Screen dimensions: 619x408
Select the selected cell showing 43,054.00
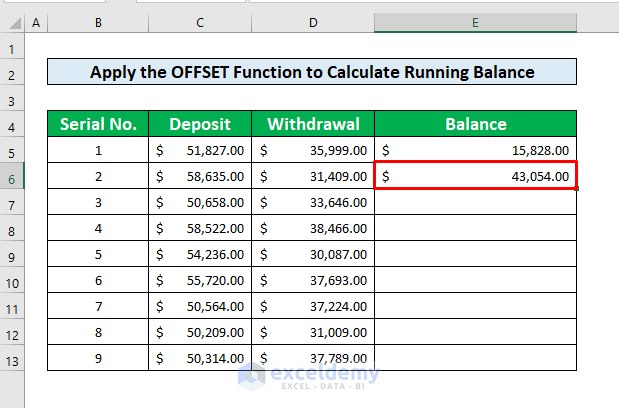(475, 176)
